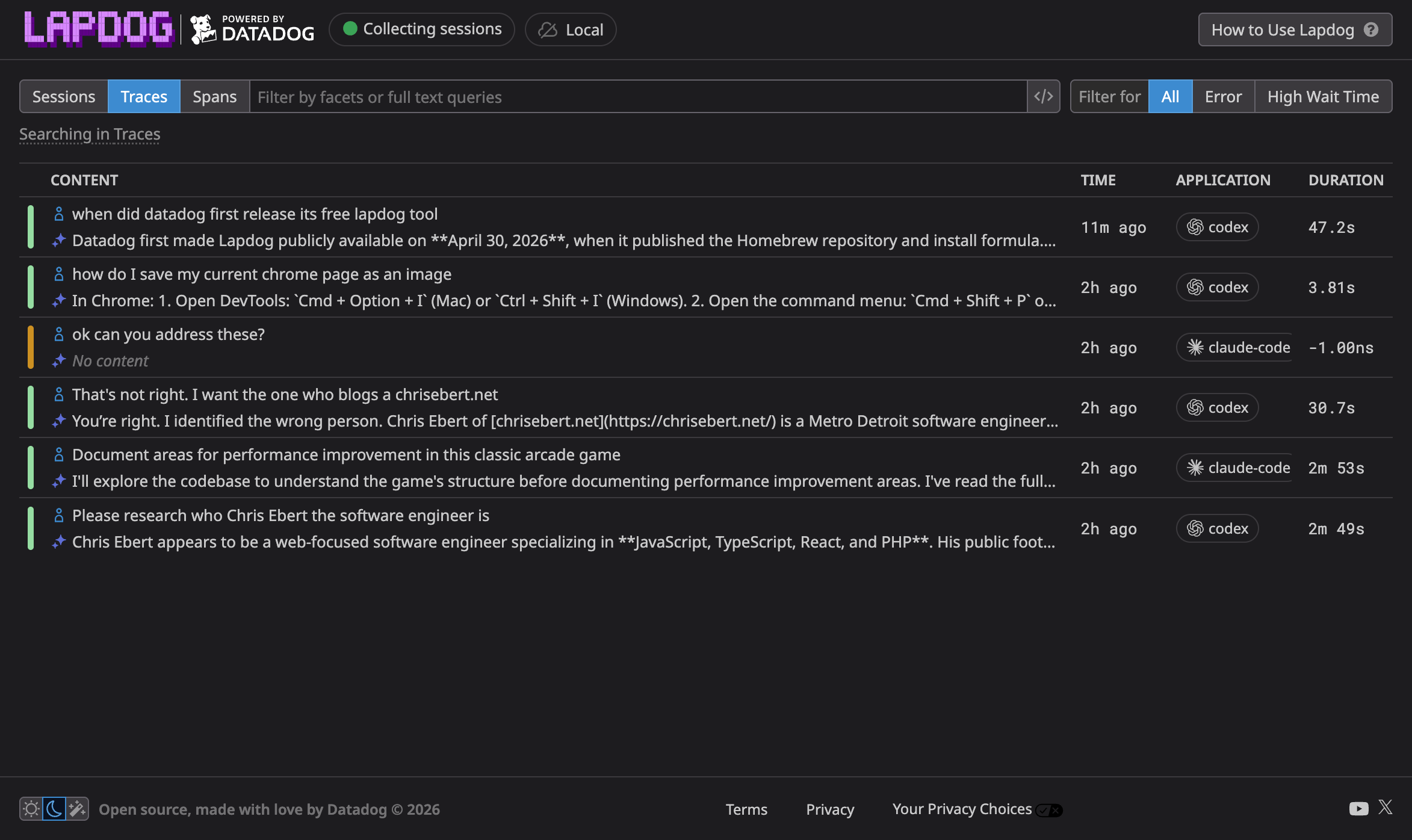This screenshot has width=1412, height=840.
Task: Click the 3.81s duration value
Action: pos(1331,288)
